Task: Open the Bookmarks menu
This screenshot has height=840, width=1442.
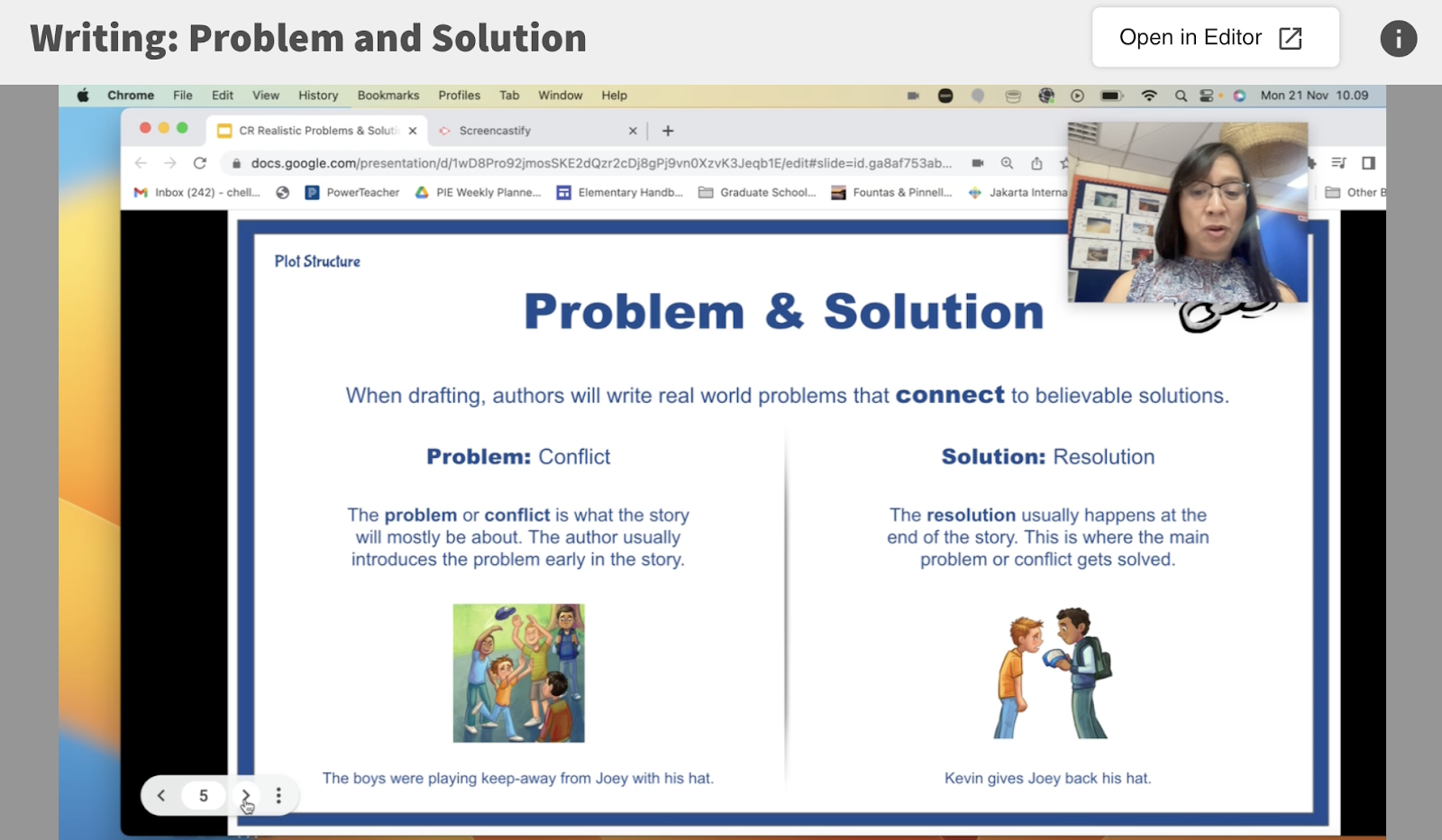Action: (388, 96)
